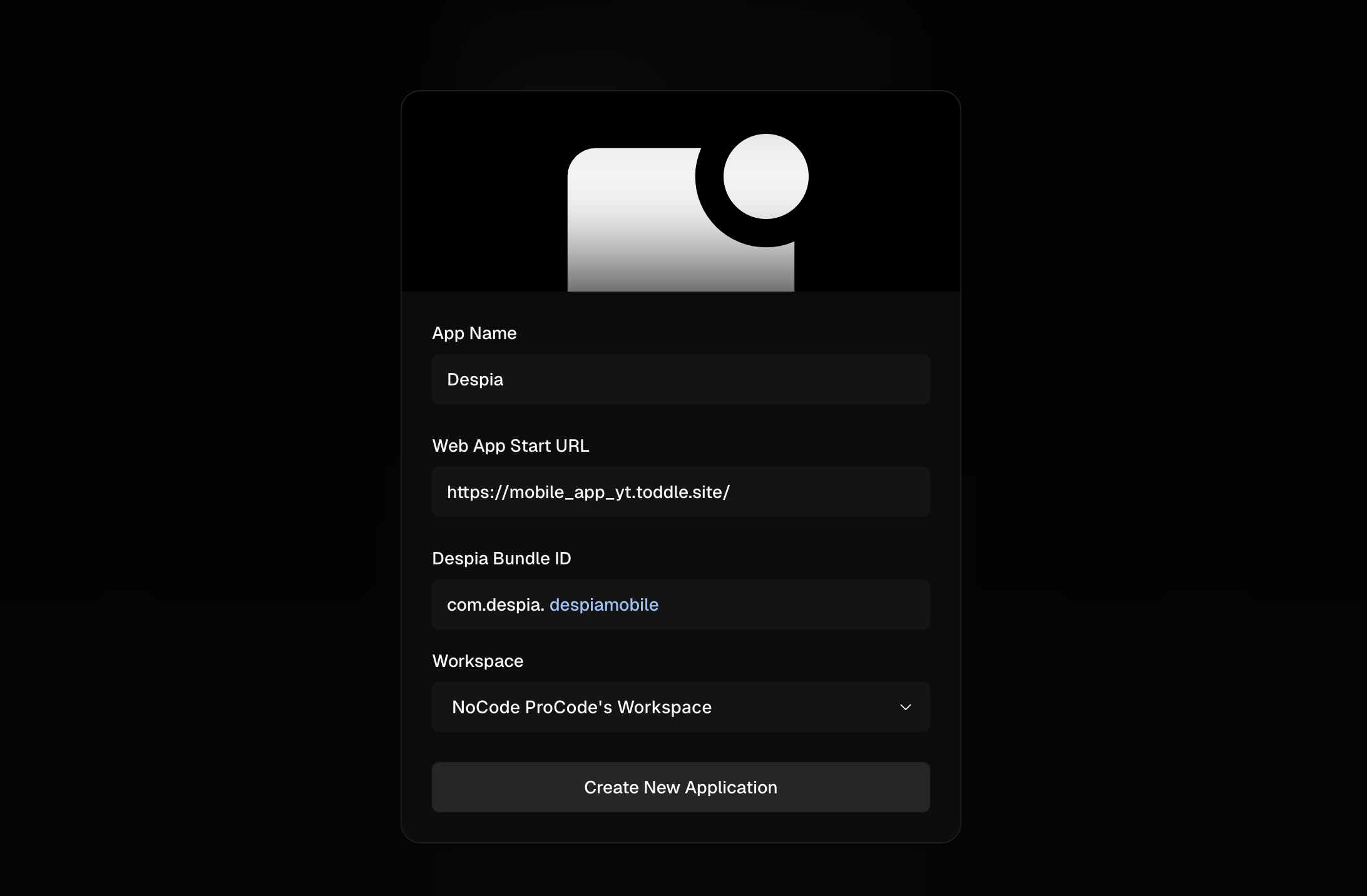Click the Web App Start URL label

point(510,445)
